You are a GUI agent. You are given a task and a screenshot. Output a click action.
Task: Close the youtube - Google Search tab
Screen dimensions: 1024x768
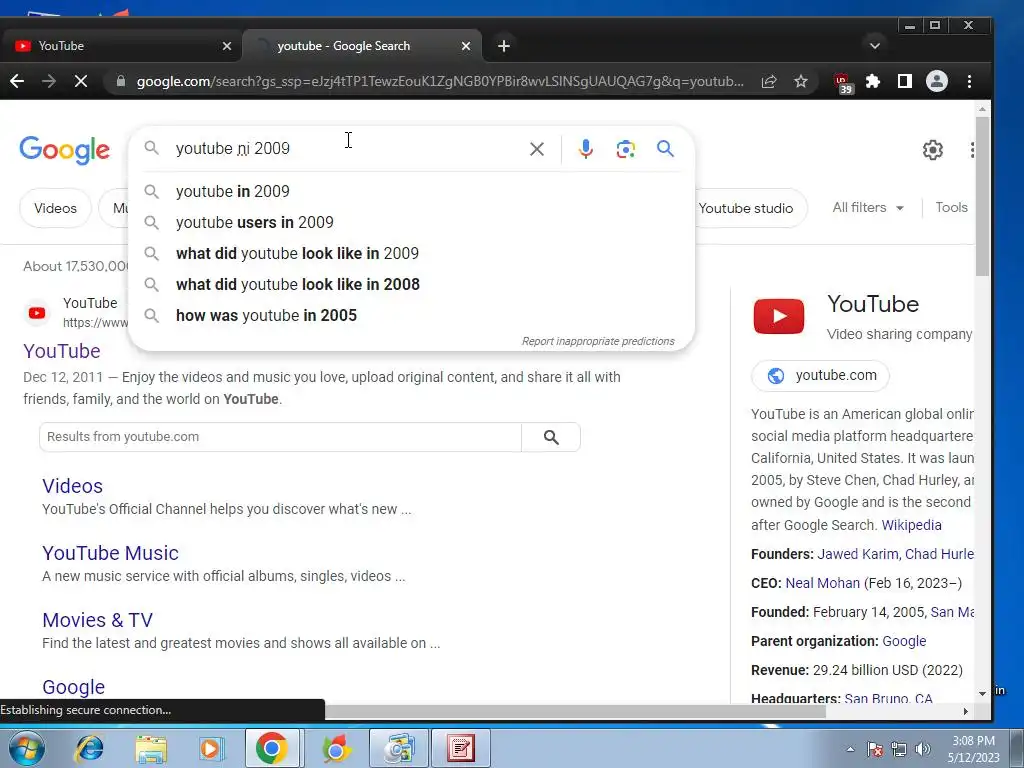pos(466,46)
